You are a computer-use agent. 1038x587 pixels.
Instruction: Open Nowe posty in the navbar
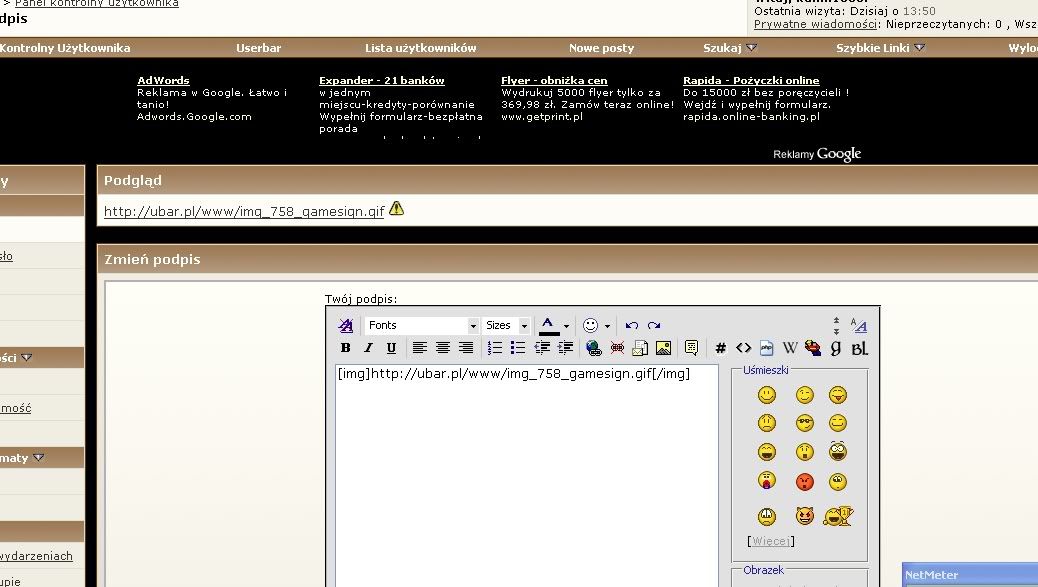(x=601, y=48)
